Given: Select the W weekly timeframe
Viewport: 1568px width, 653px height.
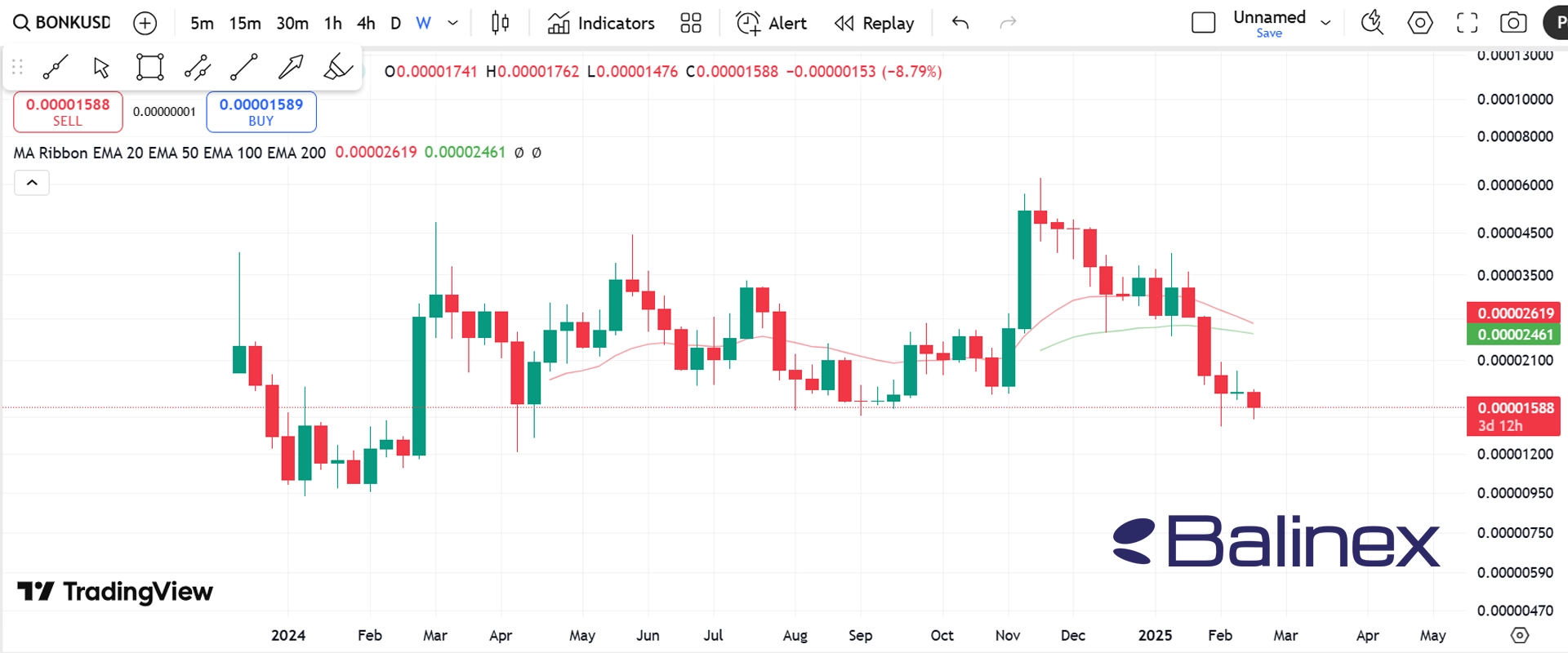Looking at the screenshot, I should [423, 23].
